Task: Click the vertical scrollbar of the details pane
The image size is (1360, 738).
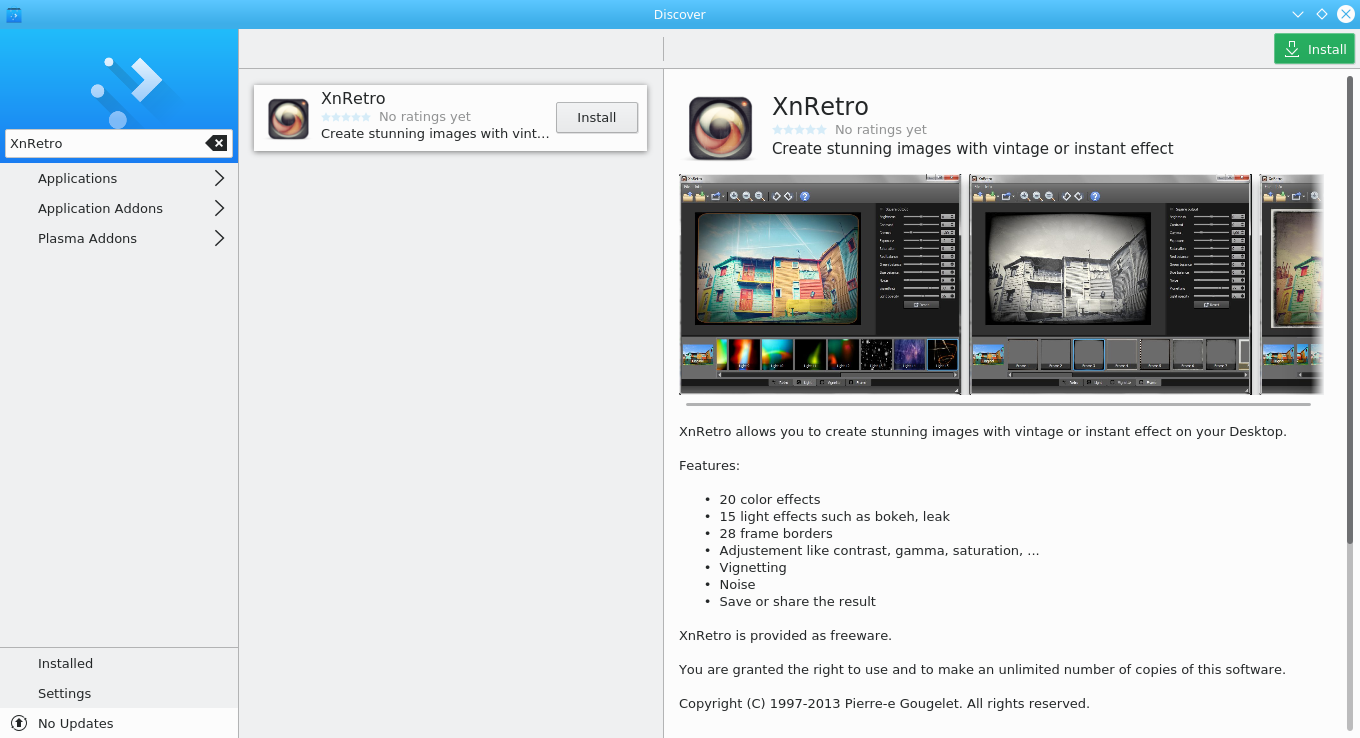Action: 1350,310
